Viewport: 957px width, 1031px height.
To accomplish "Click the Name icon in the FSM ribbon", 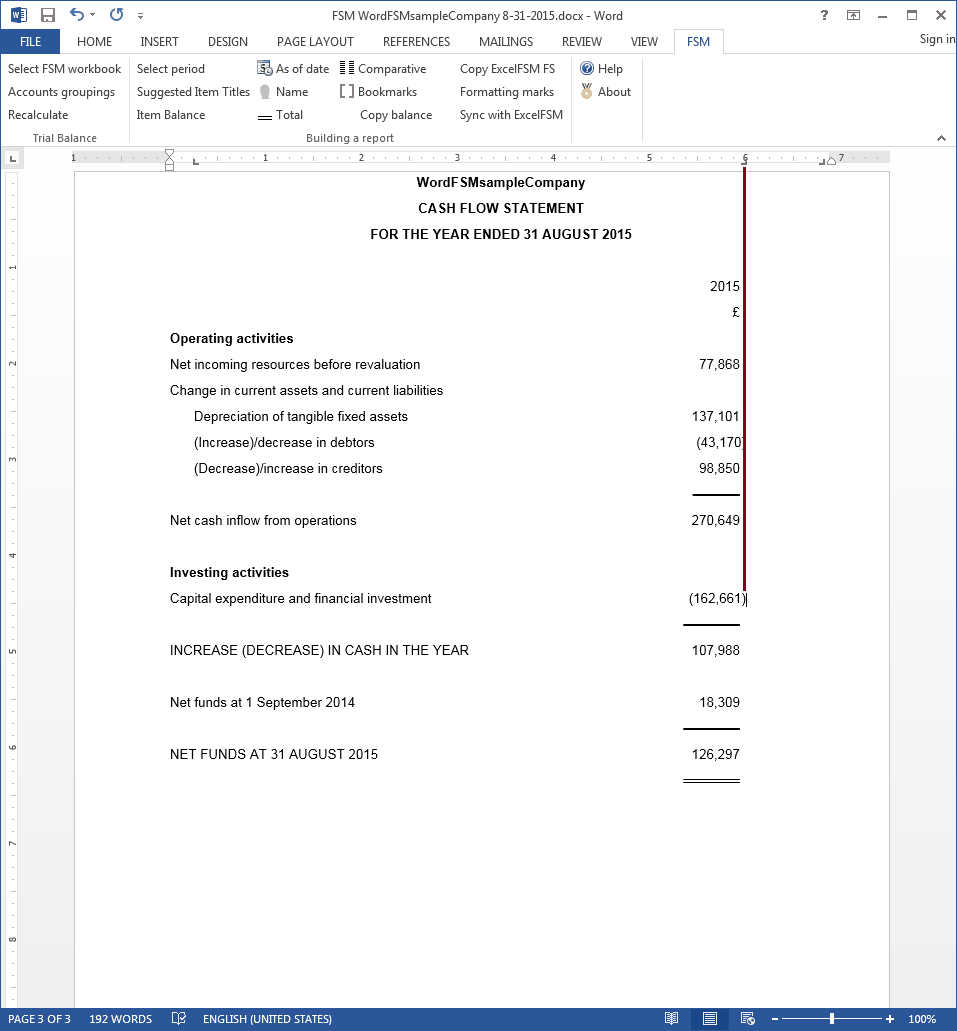I will [x=264, y=91].
